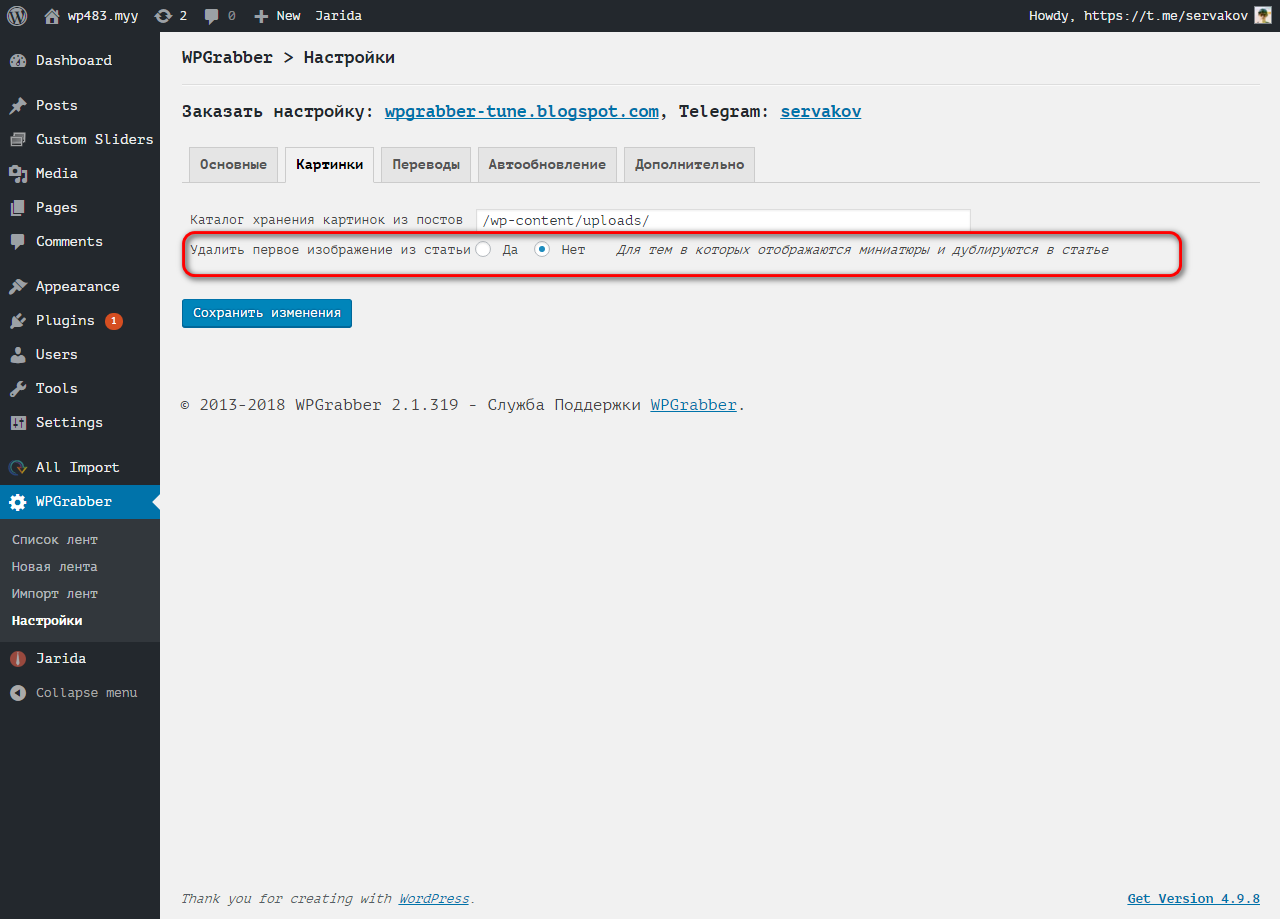Open the updates circular arrows icon

[x=163, y=16]
